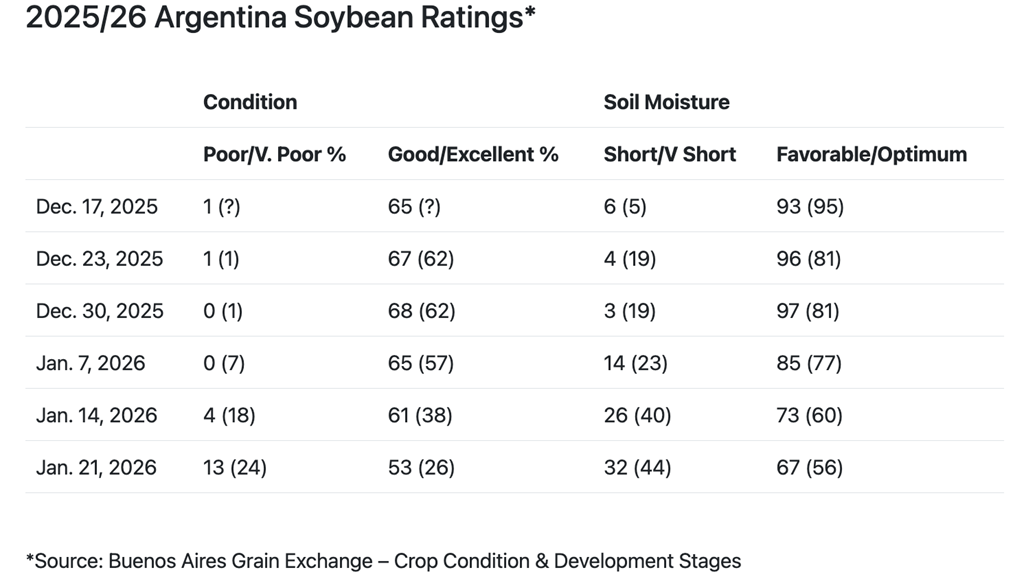Click the "Poor/V. Poor %" column header
The height and width of the screenshot is (581, 1024).
click(274, 154)
